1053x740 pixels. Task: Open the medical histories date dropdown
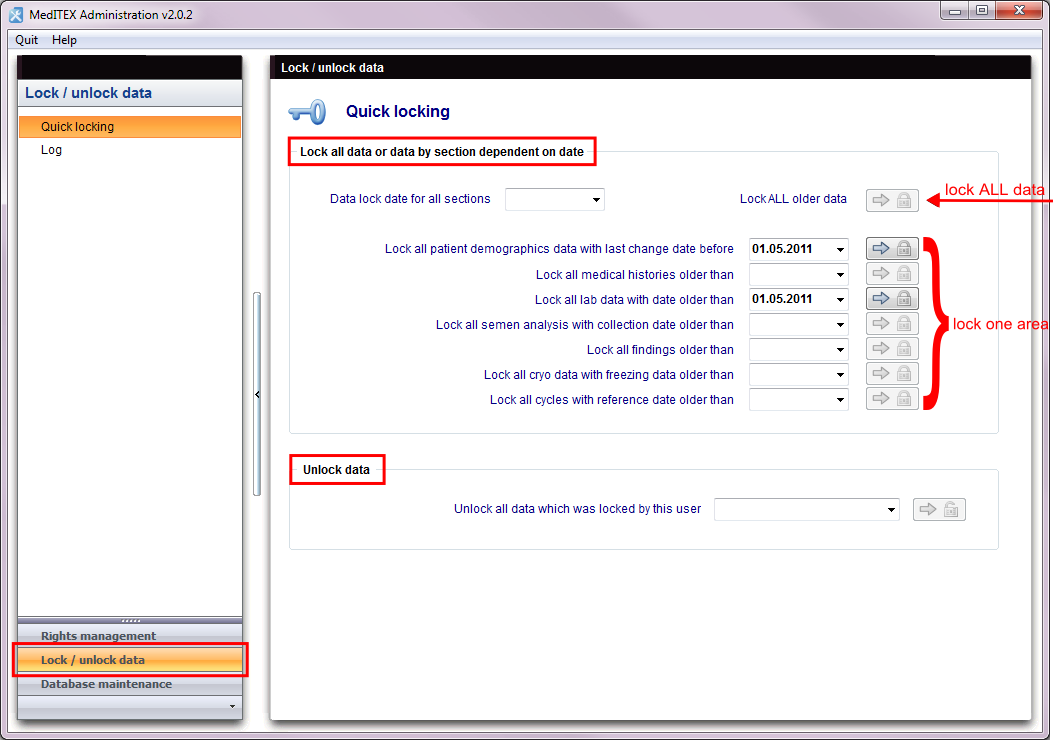tap(840, 275)
